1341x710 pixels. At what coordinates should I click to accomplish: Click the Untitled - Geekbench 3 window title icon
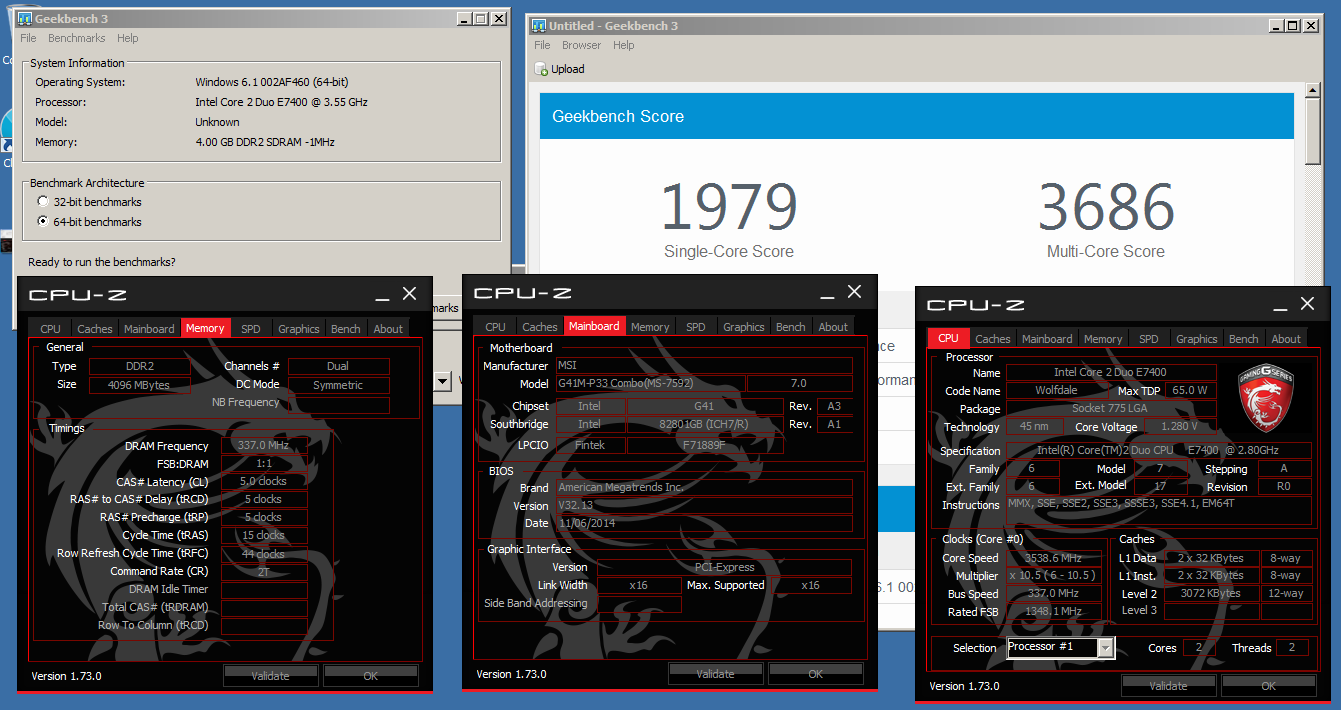pyautogui.click(x=539, y=26)
